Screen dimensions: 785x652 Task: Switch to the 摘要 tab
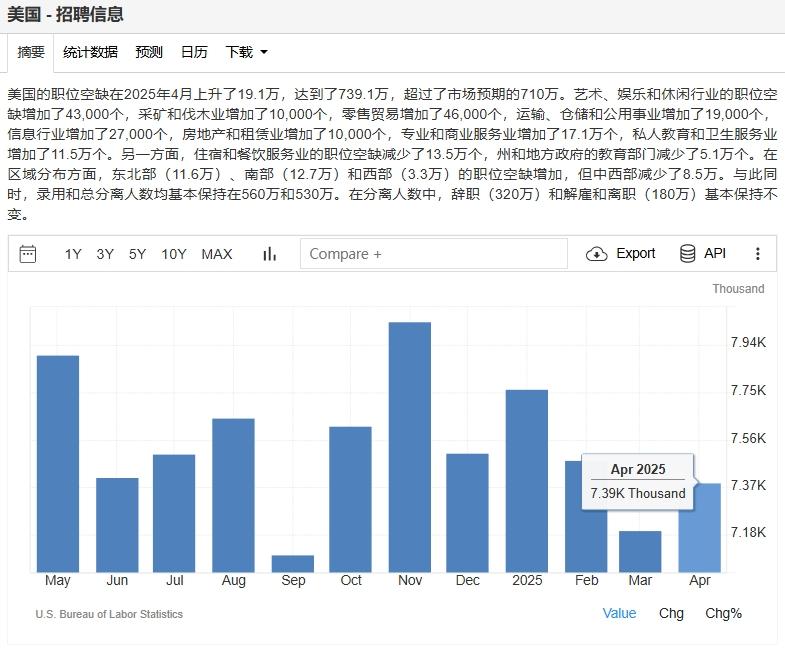click(x=31, y=52)
